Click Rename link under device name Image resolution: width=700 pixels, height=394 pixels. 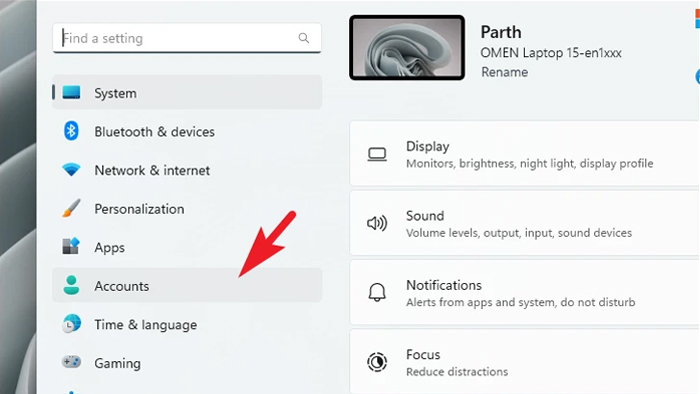pyautogui.click(x=504, y=72)
